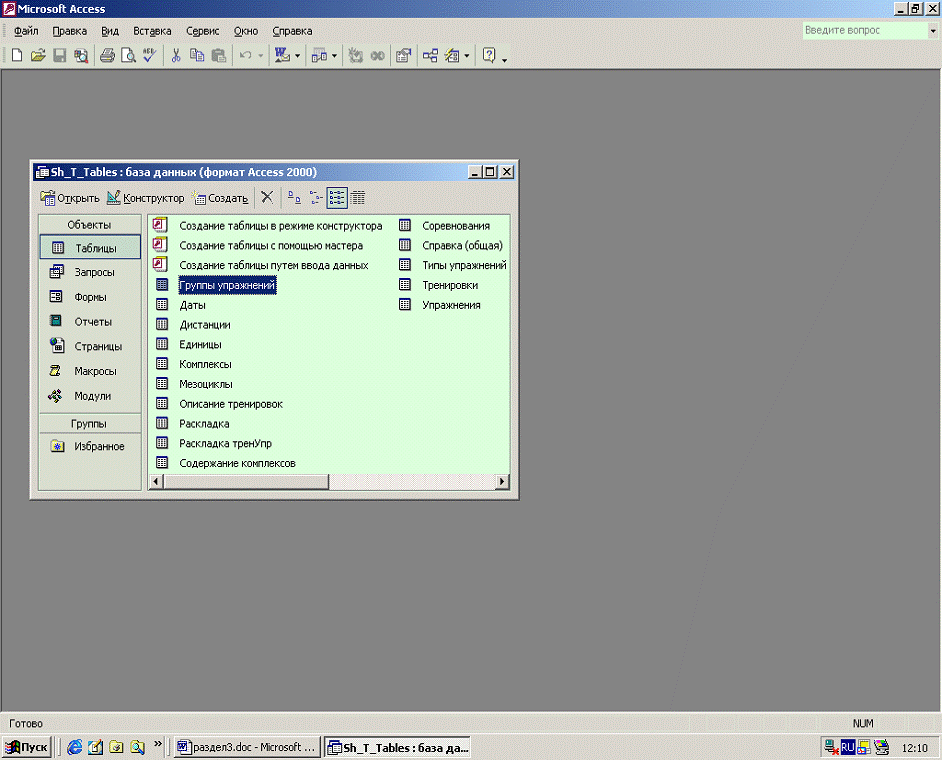The image size is (942, 760).
Task: Click the Open file folder icon
Action: point(38,56)
